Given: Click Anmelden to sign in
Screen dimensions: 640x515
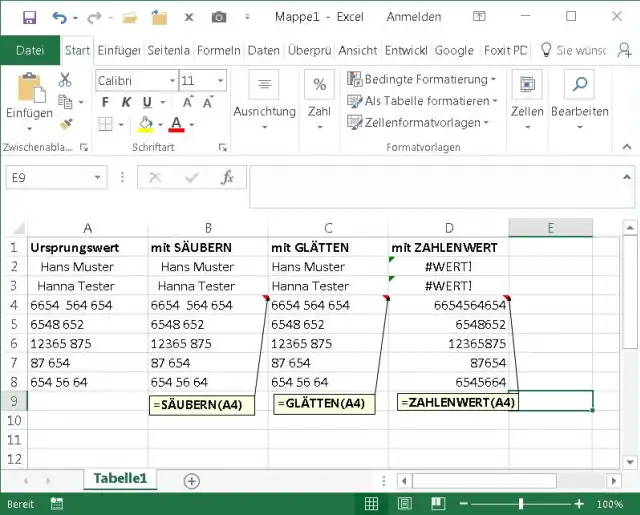Looking at the screenshot, I should (414, 17).
